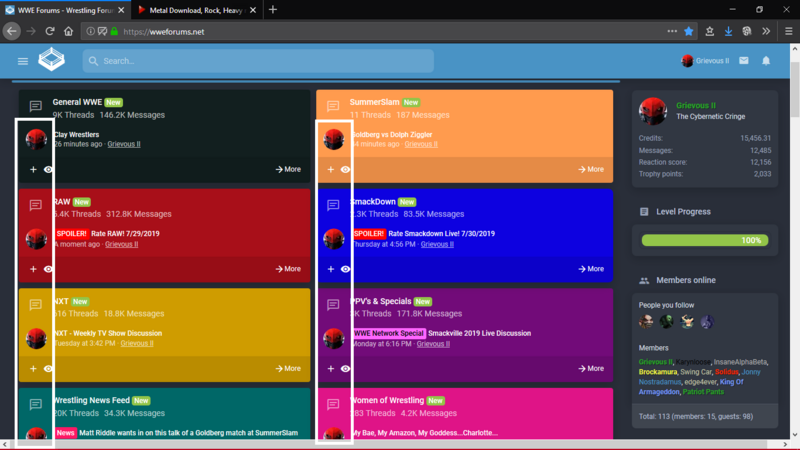The image size is (800, 450).
Task: Go to the browser home page icon
Action: (68, 32)
